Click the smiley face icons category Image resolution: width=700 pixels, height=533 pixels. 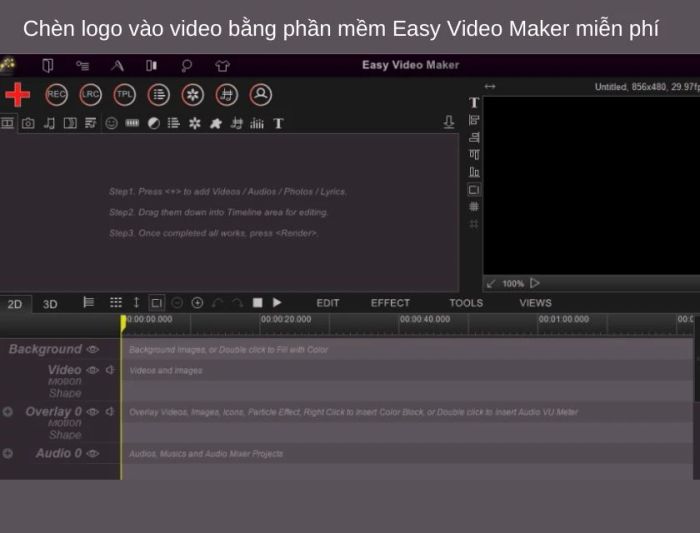(111, 123)
